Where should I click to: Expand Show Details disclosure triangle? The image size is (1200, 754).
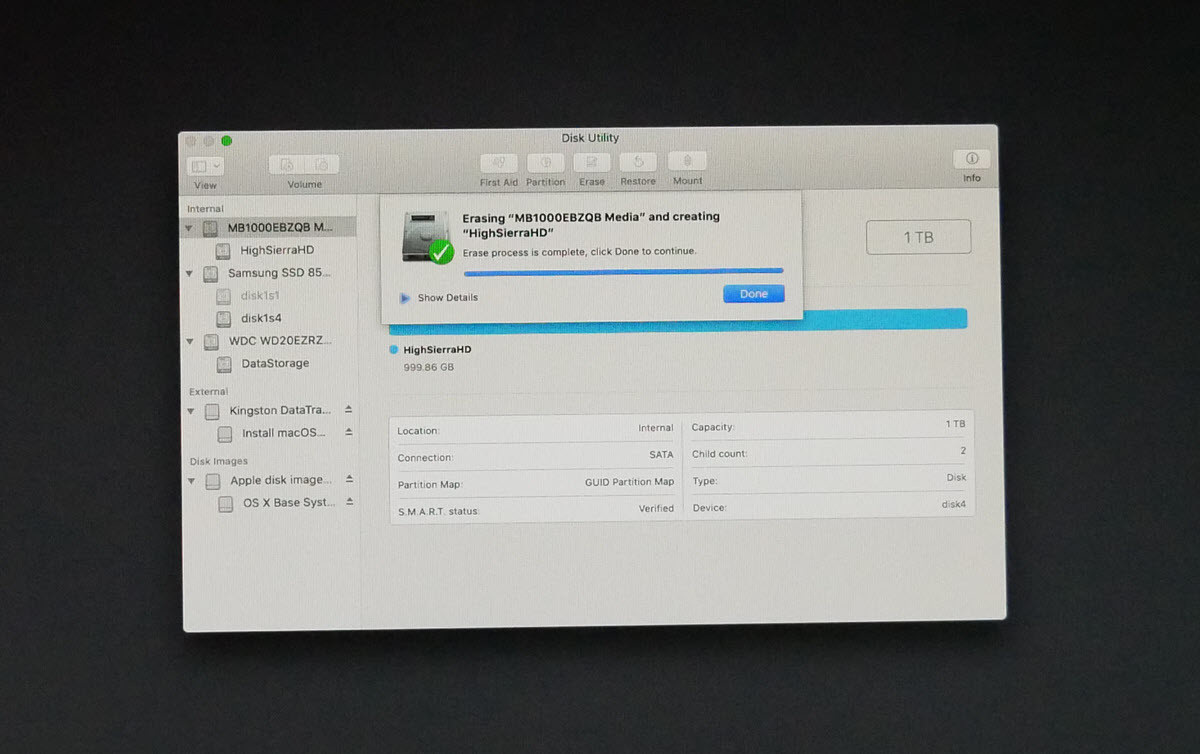pyautogui.click(x=405, y=298)
